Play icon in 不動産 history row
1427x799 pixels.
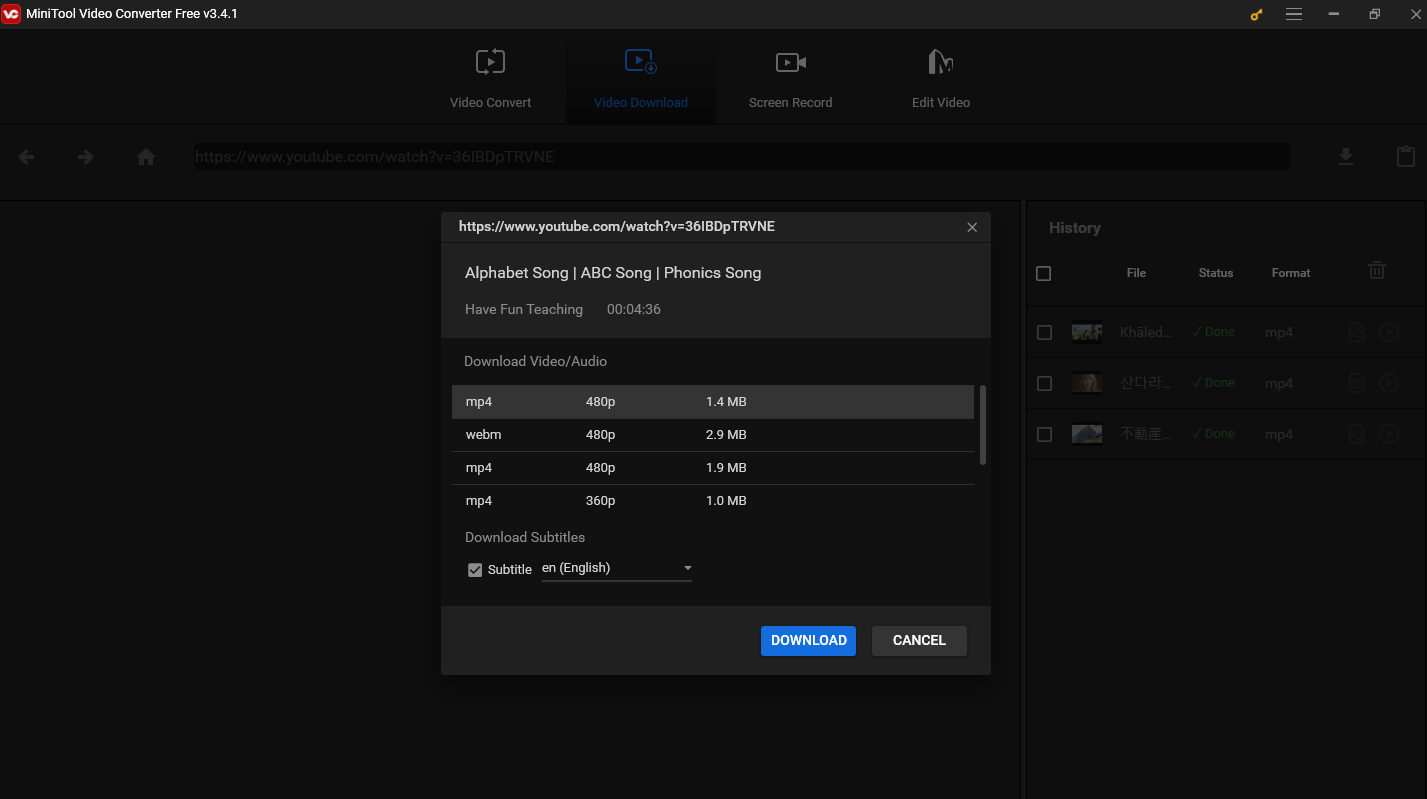tap(1388, 434)
